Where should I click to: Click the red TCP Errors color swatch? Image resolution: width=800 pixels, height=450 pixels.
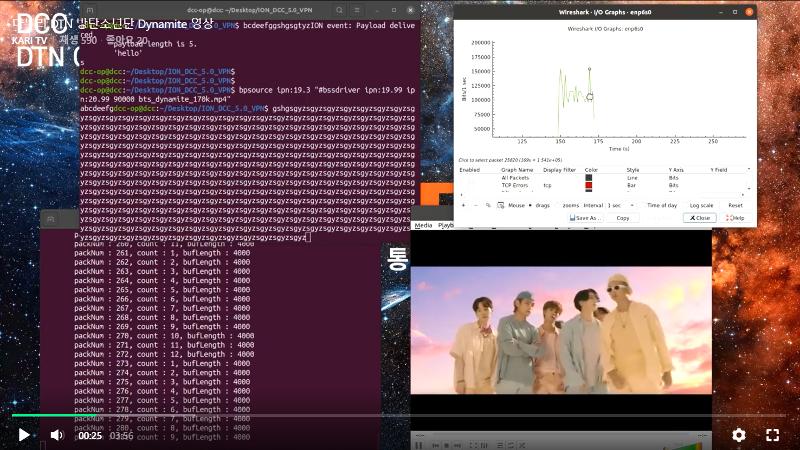[x=589, y=185]
